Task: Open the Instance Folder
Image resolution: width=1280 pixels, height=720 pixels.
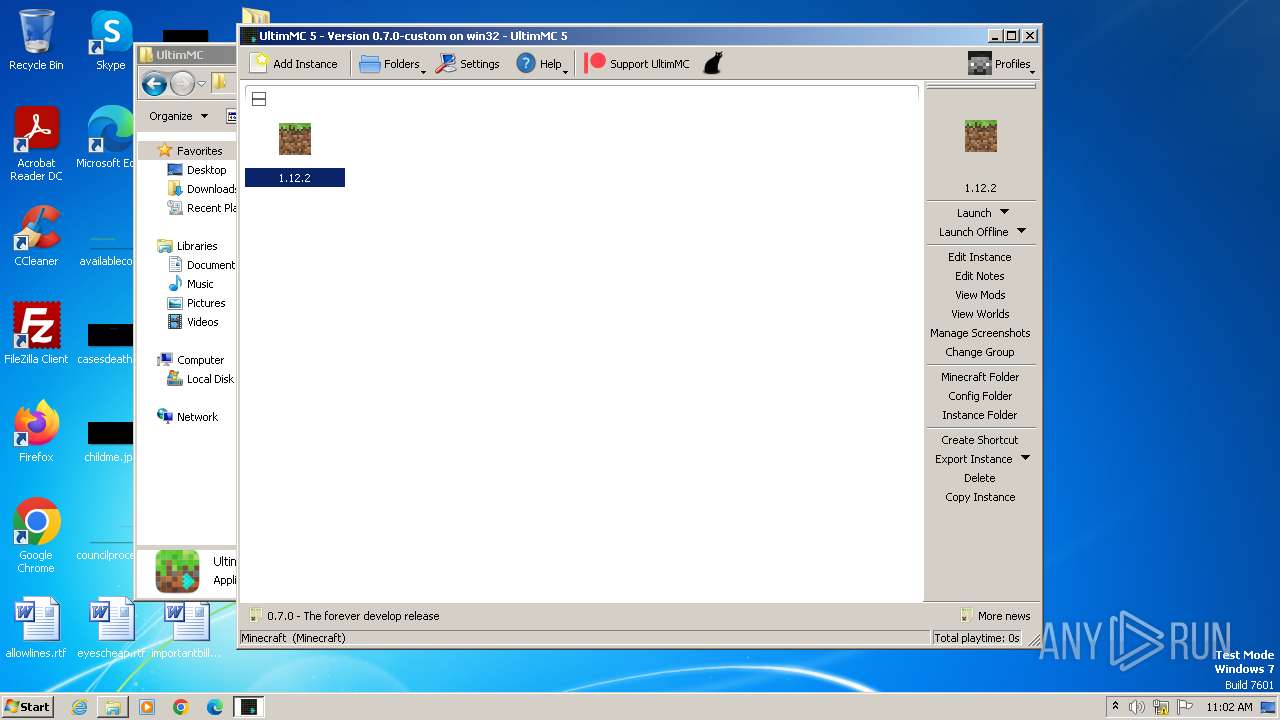Action: pos(980,415)
